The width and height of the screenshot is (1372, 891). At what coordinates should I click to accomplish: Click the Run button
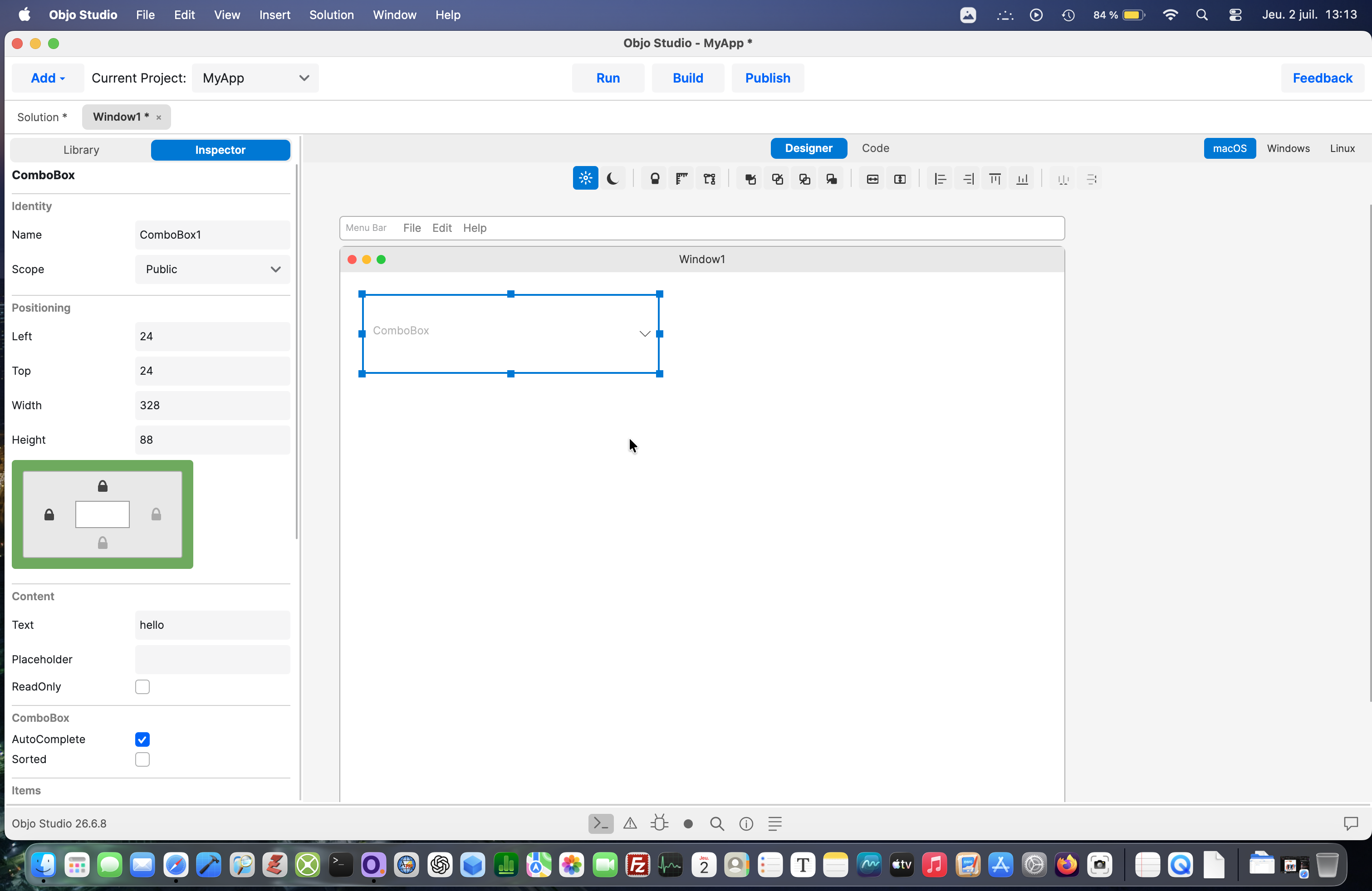pyautogui.click(x=608, y=78)
